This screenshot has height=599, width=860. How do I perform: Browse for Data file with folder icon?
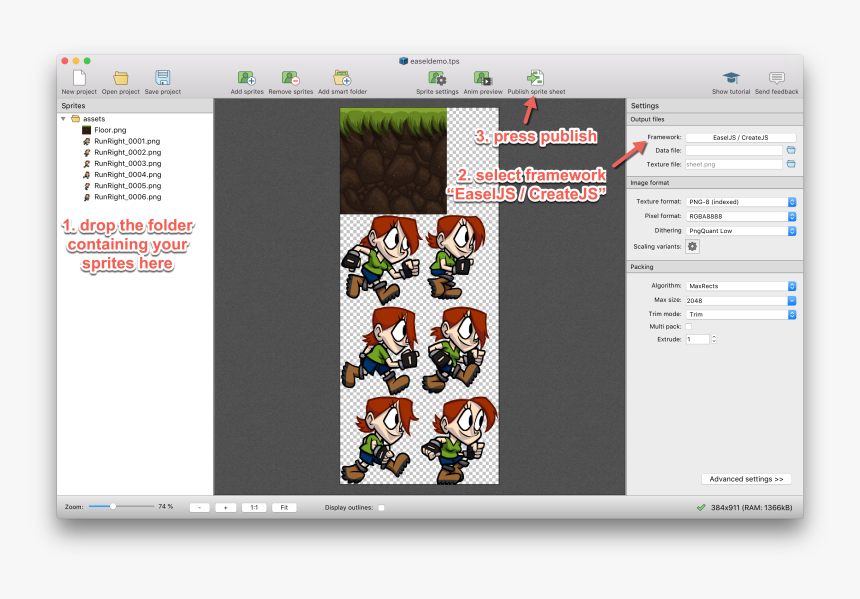[x=791, y=150]
